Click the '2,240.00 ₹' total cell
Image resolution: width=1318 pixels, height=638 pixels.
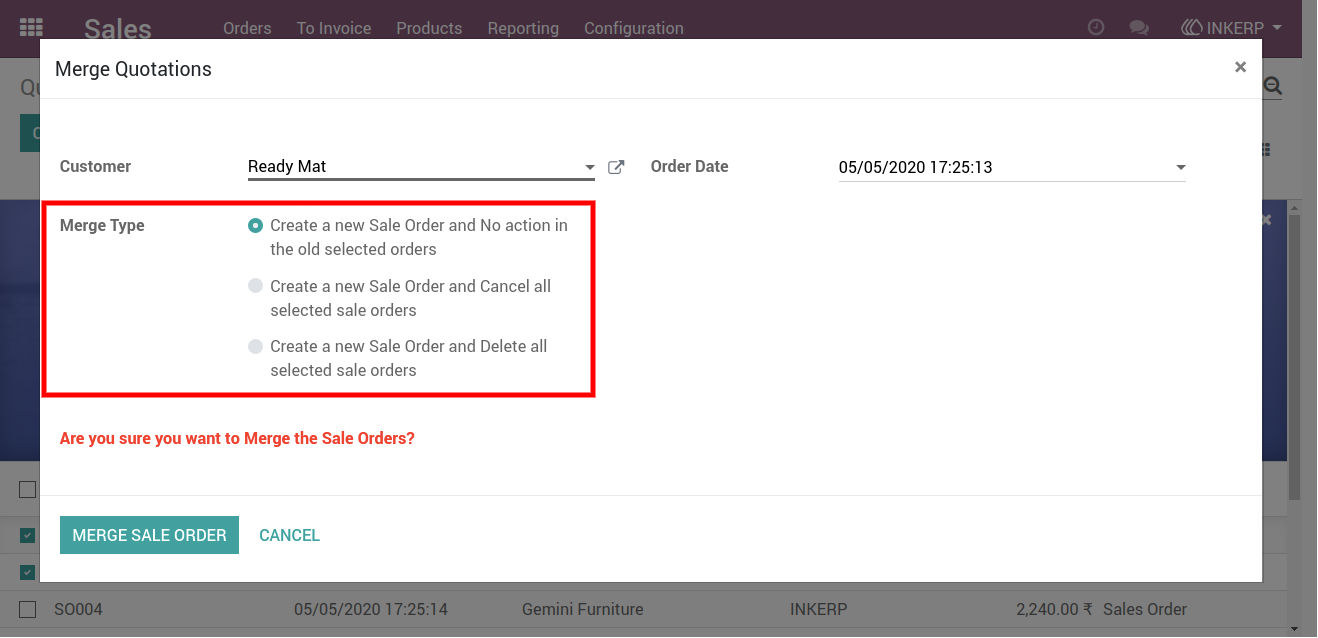click(x=1053, y=609)
